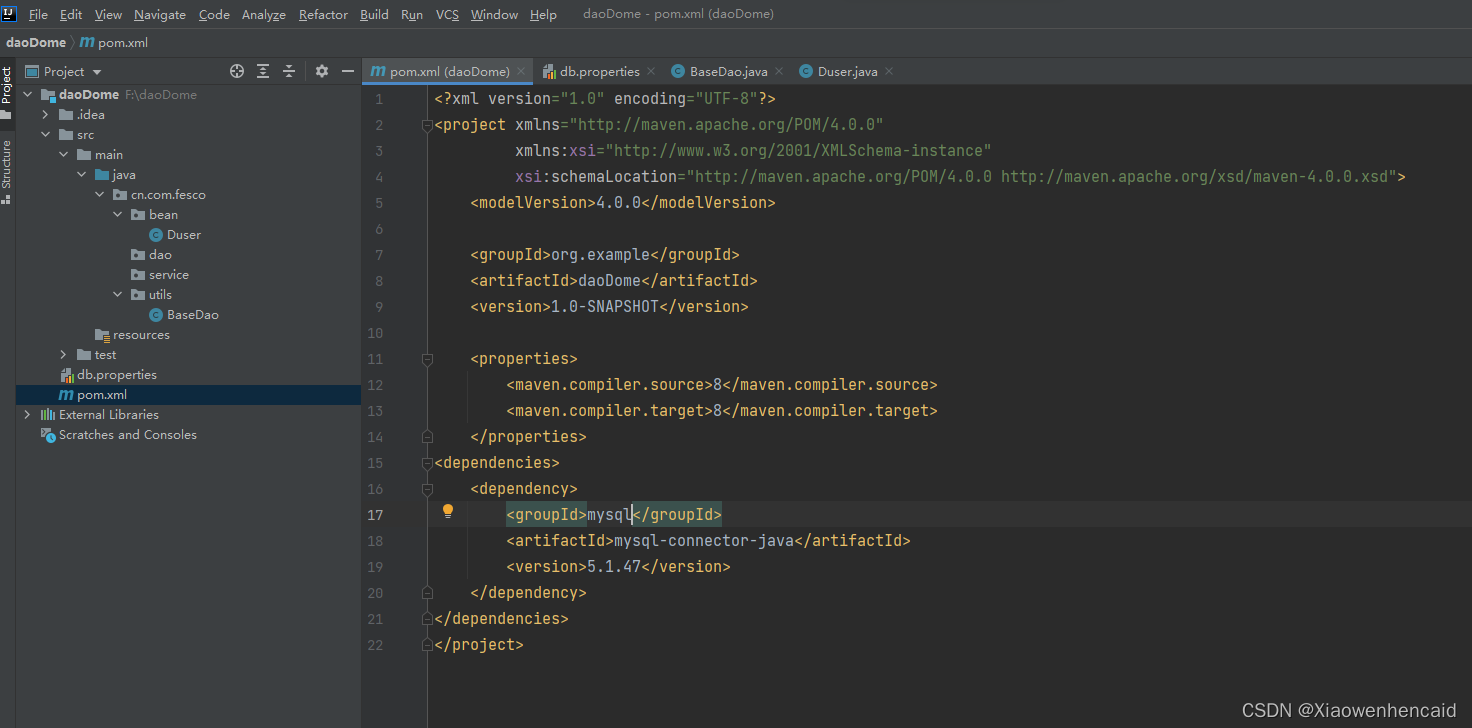Click the Collapse All icon in Project toolbar
Screen dimensions: 1472x728
click(289, 71)
